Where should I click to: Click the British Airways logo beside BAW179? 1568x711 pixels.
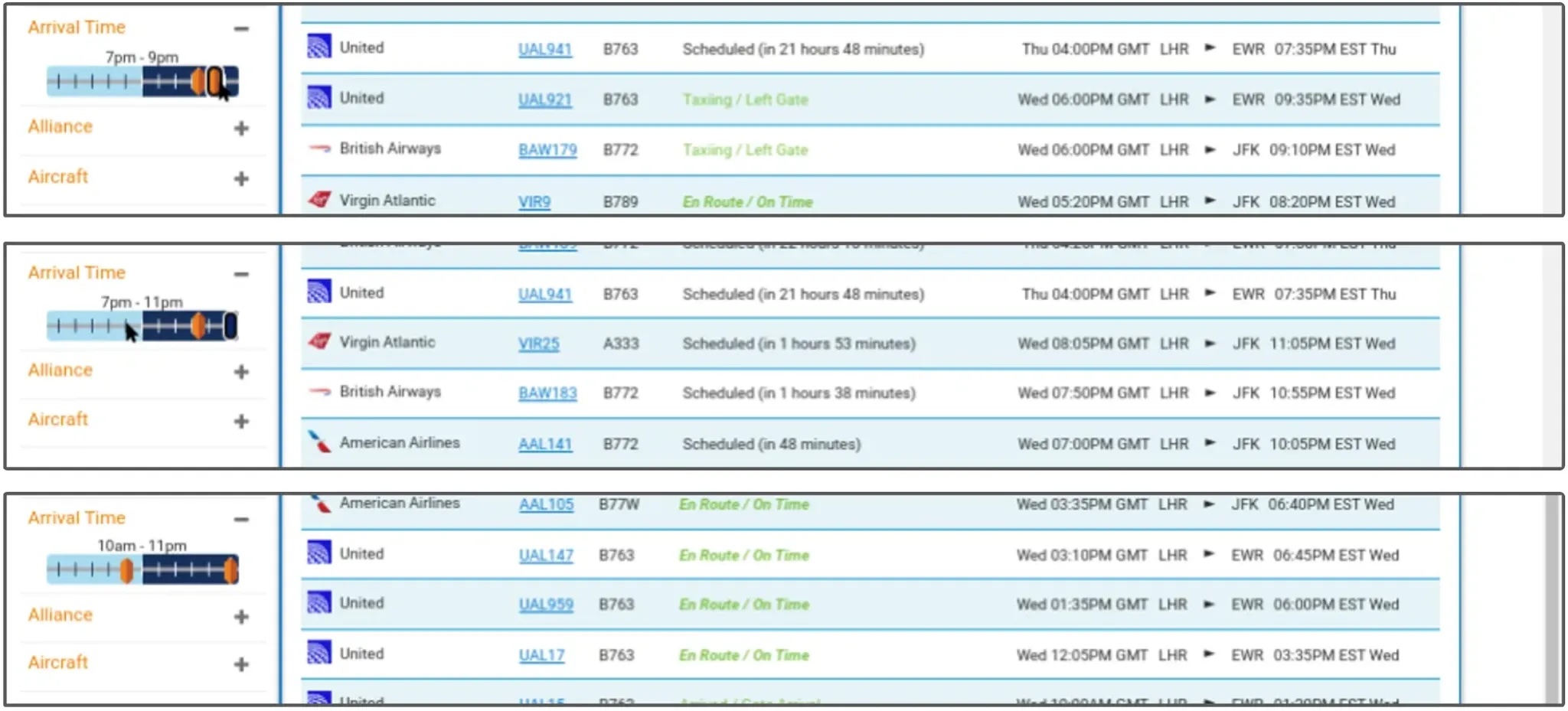pyautogui.click(x=318, y=148)
